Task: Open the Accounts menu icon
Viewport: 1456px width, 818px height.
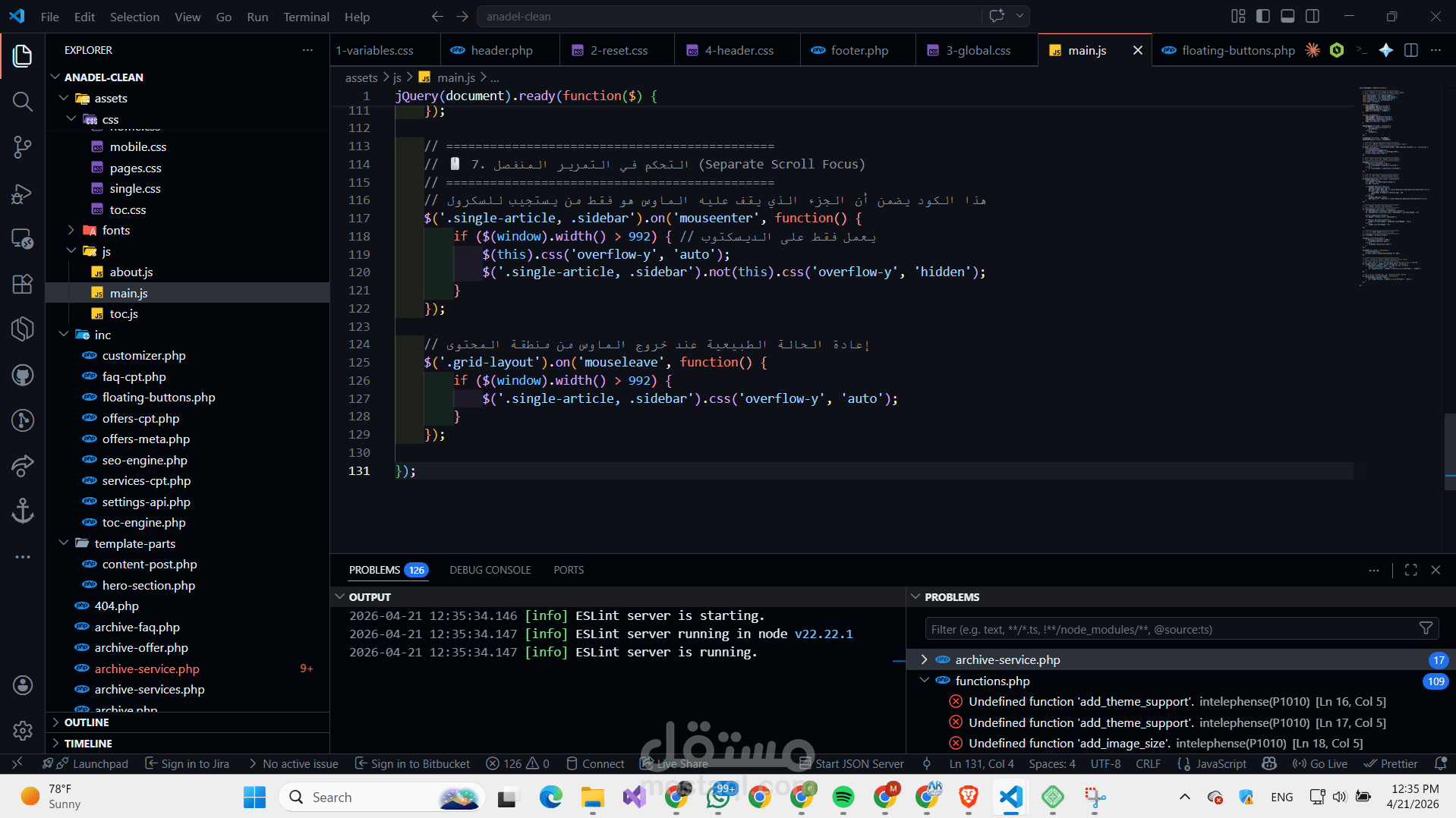Action: click(23, 685)
